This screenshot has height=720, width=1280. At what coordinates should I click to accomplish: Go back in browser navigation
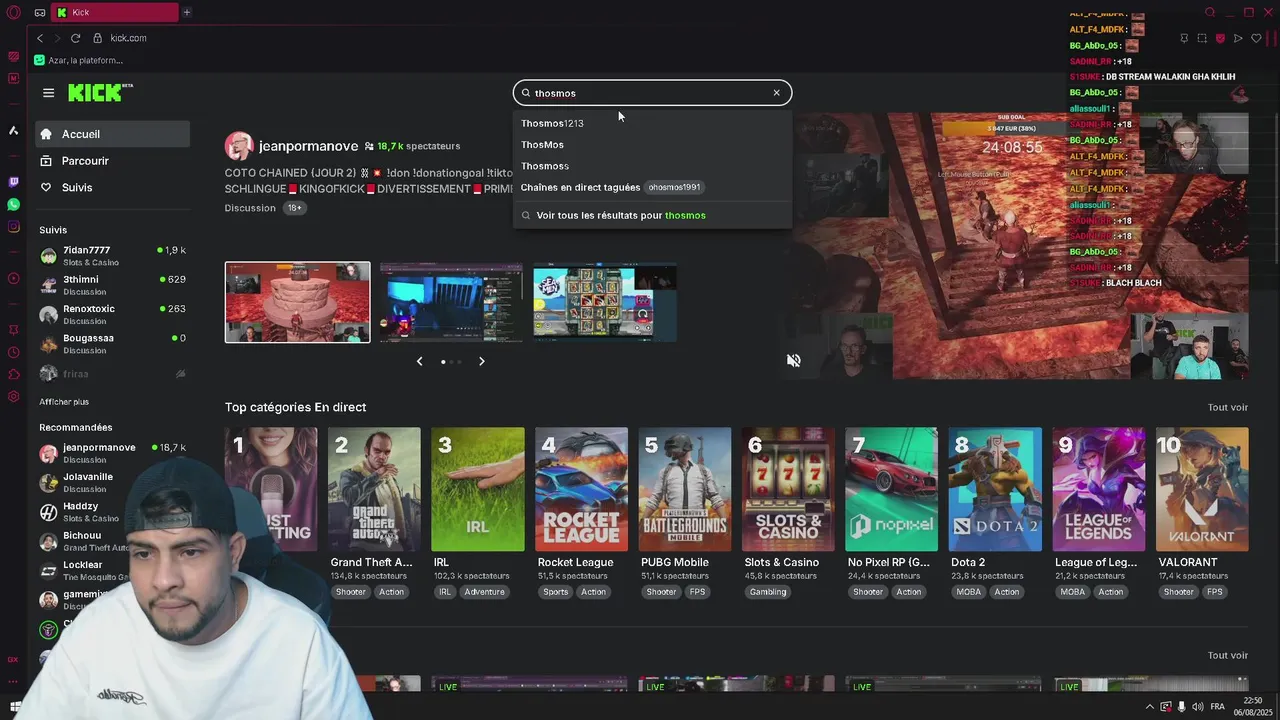click(40, 38)
